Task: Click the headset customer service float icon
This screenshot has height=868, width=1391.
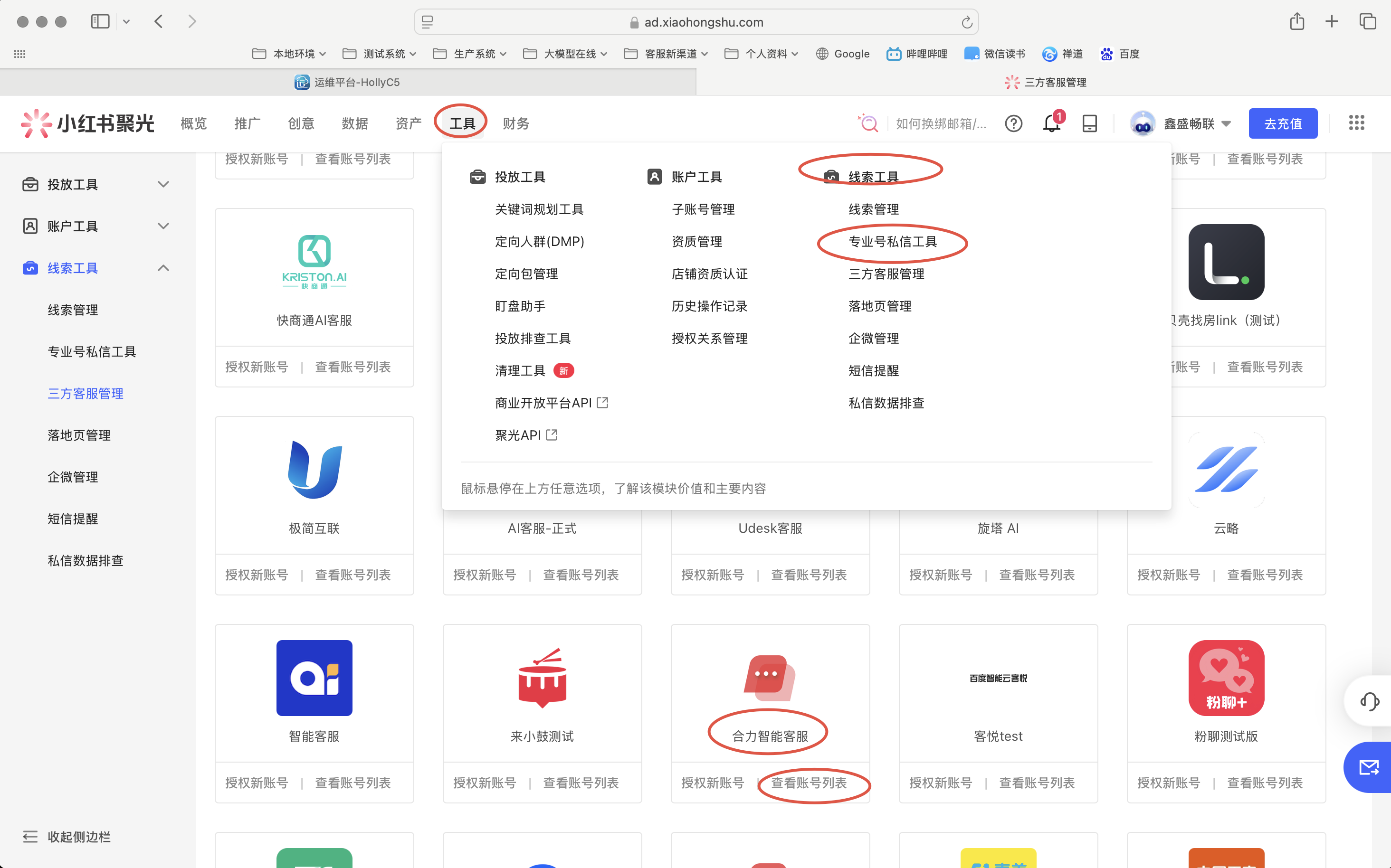Action: point(1369,701)
